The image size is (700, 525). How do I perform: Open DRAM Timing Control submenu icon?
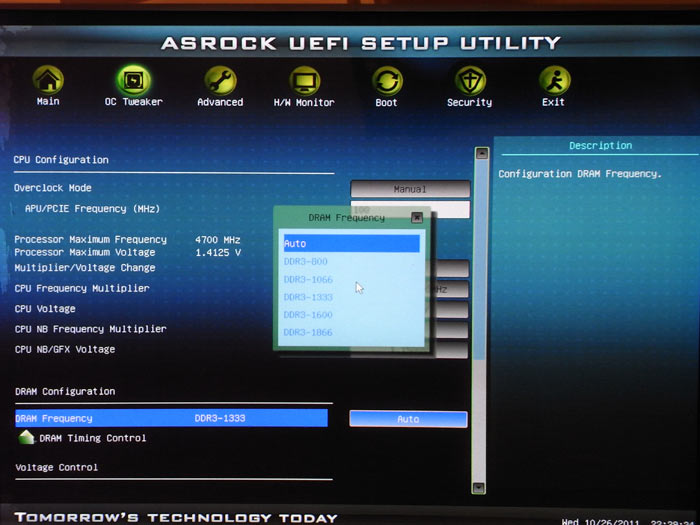pos(26,437)
